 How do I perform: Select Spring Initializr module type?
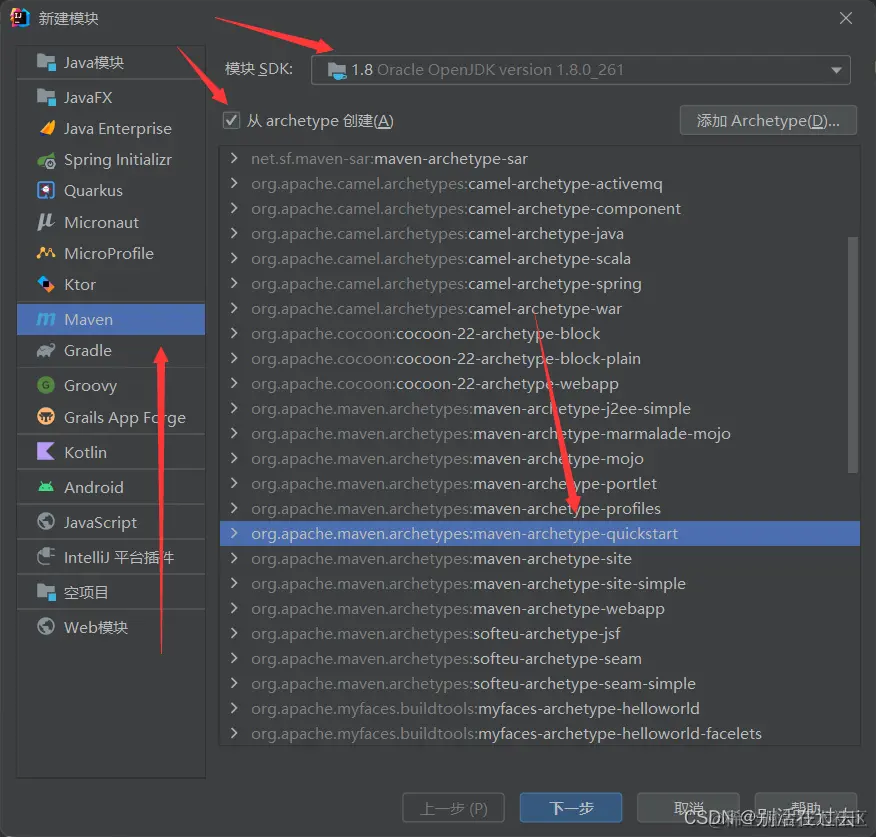[111, 160]
